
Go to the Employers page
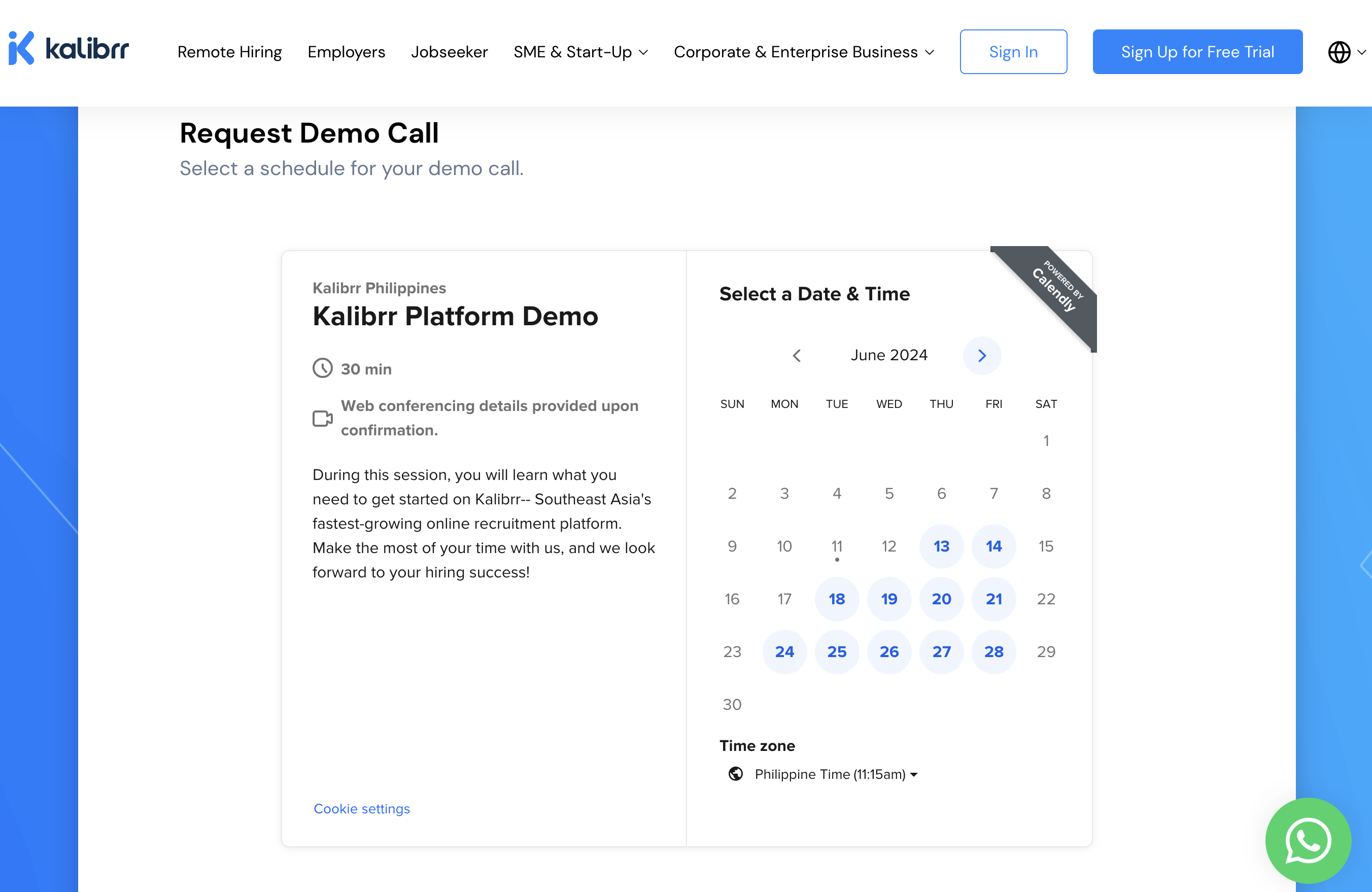(346, 52)
